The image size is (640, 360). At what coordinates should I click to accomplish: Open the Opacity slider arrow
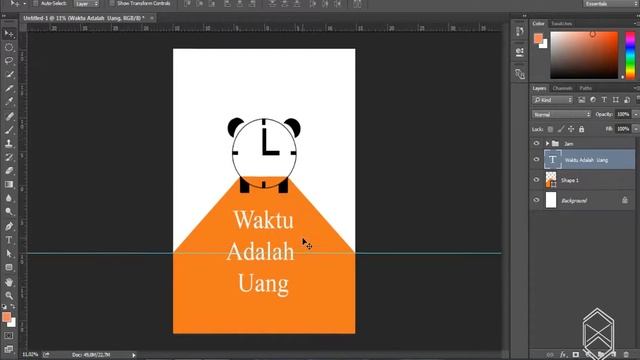coord(635,115)
